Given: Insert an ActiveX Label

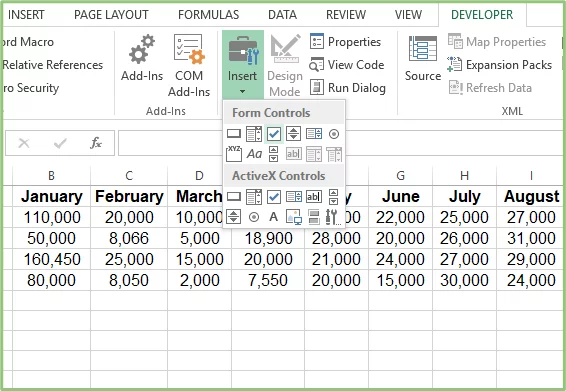Looking at the screenshot, I should pos(274,217).
